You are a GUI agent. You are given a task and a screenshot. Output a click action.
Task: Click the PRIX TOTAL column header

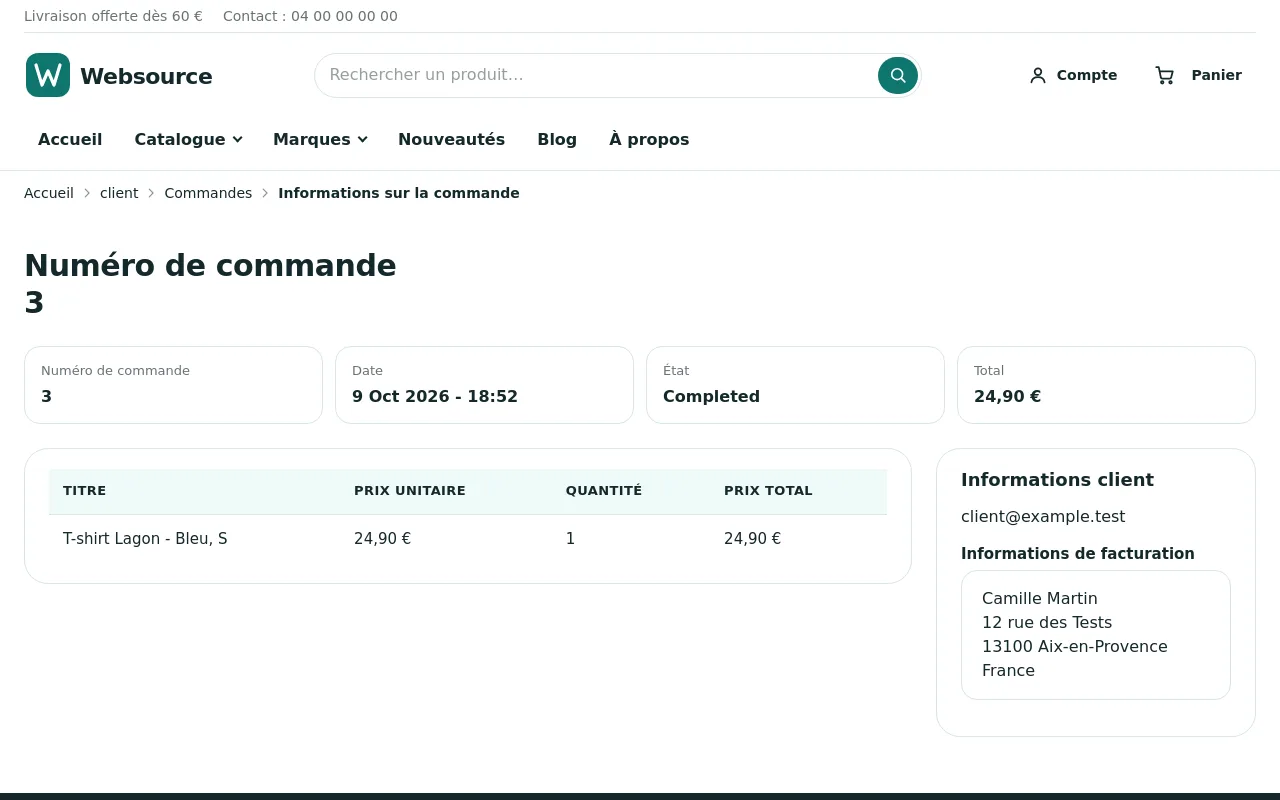pyautogui.click(x=768, y=491)
